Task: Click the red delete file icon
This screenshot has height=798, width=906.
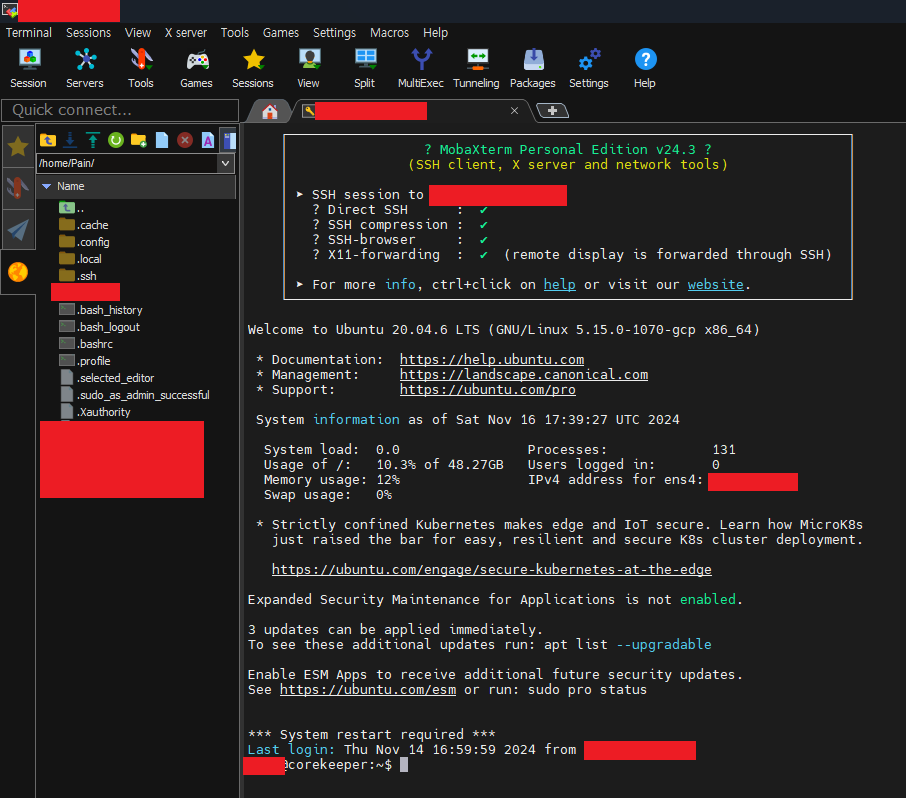Action: click(x=185, y=140)
